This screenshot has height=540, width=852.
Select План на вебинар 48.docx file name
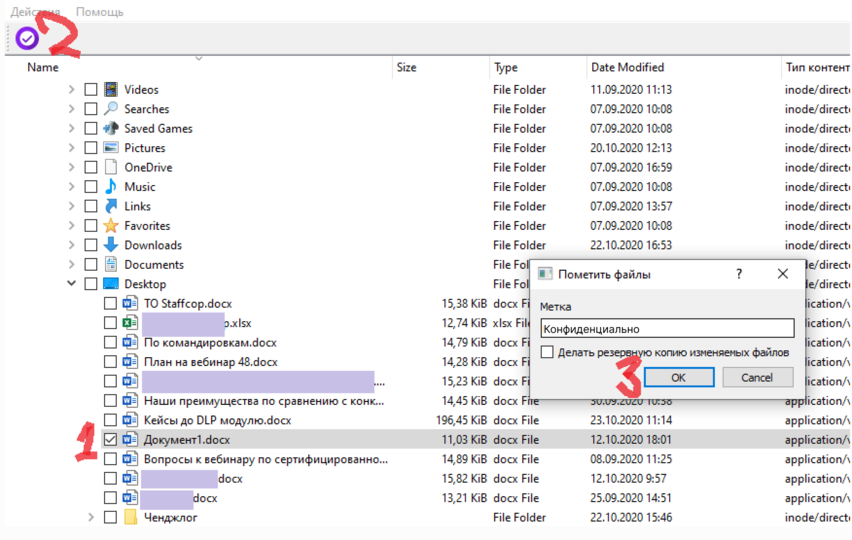tap(211, 362)
